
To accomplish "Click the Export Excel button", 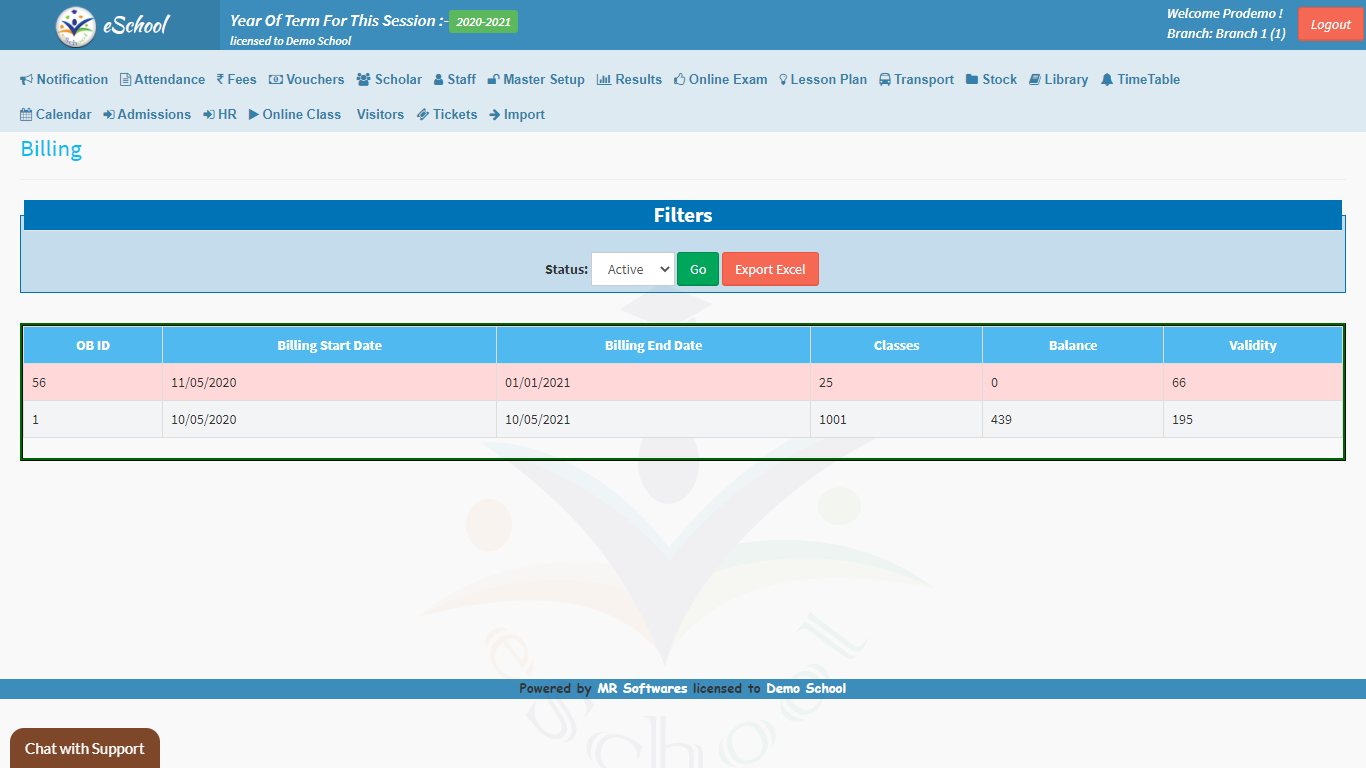I will click(x=770, y=269).
